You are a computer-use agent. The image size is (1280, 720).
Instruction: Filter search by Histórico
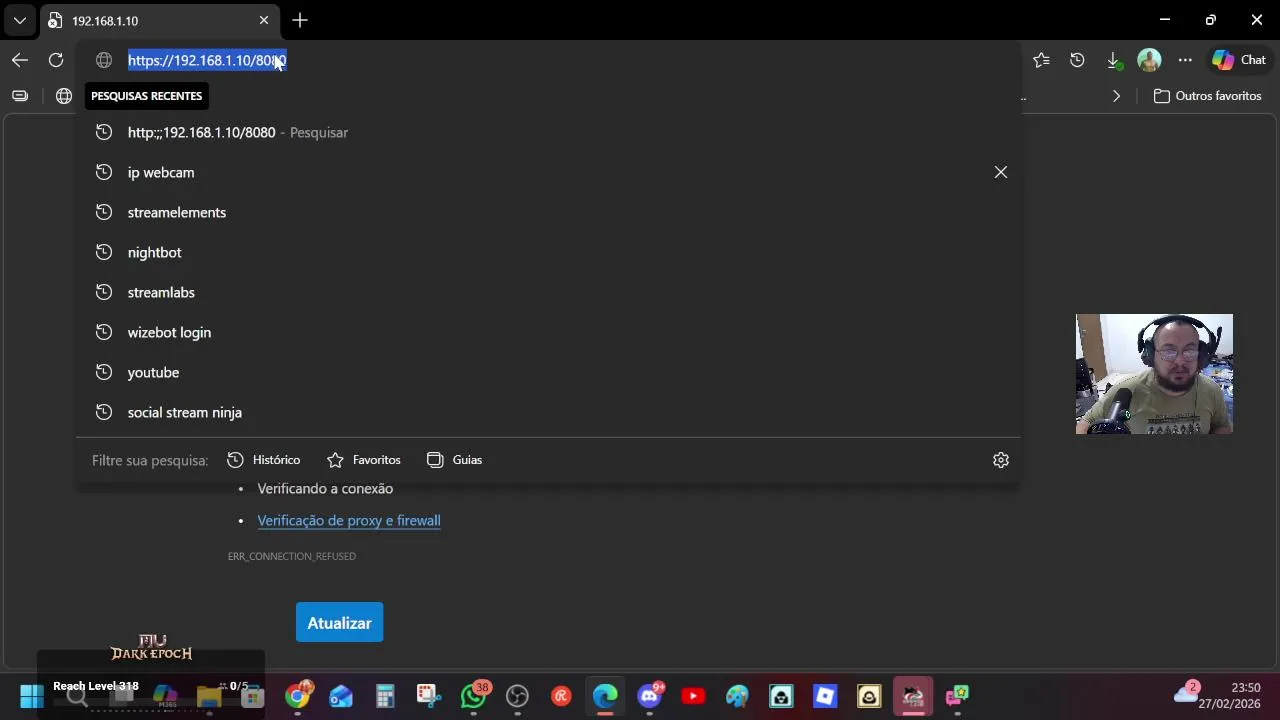(263, 460)
